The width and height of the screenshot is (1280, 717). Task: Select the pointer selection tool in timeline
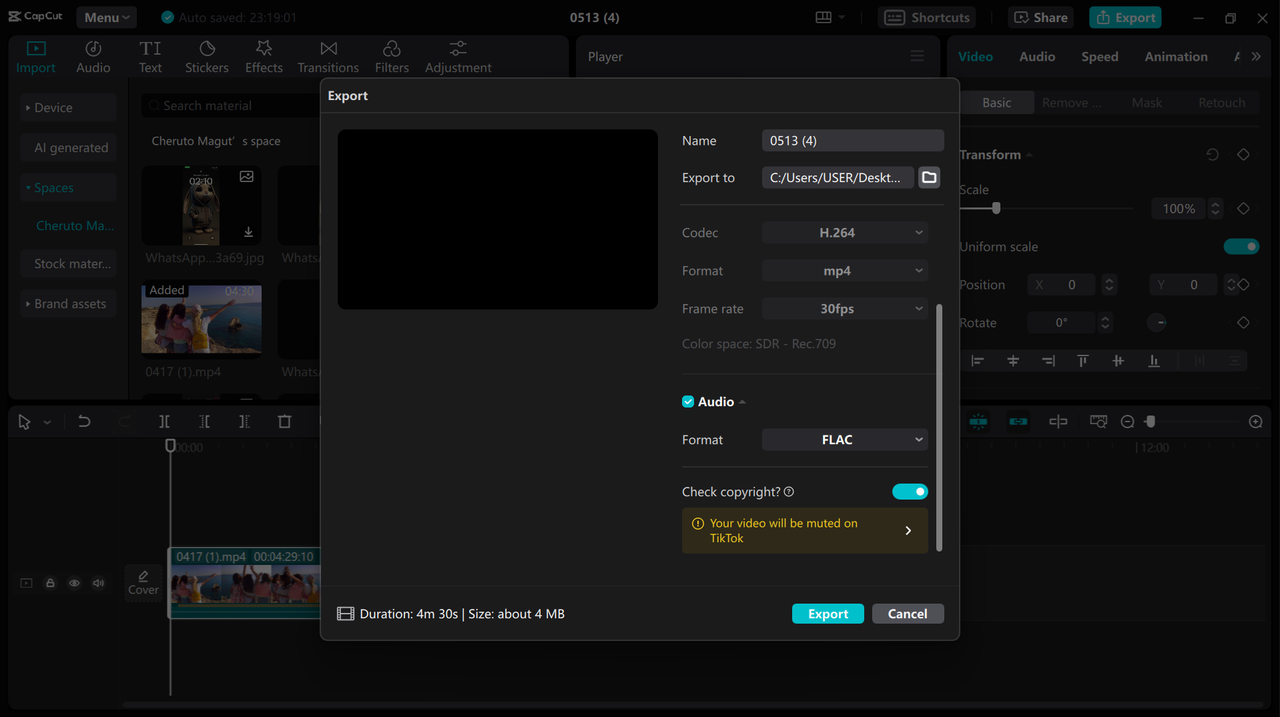[24, 422]
